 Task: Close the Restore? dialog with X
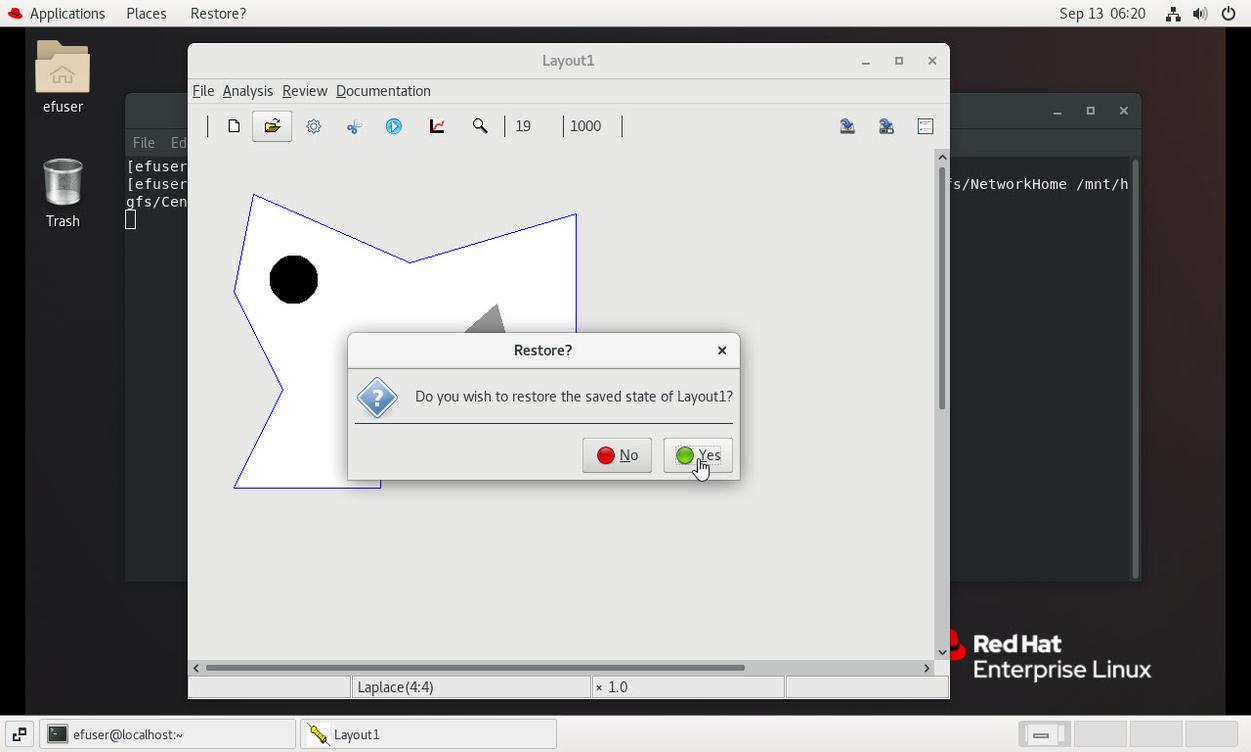tap(722, 350)
